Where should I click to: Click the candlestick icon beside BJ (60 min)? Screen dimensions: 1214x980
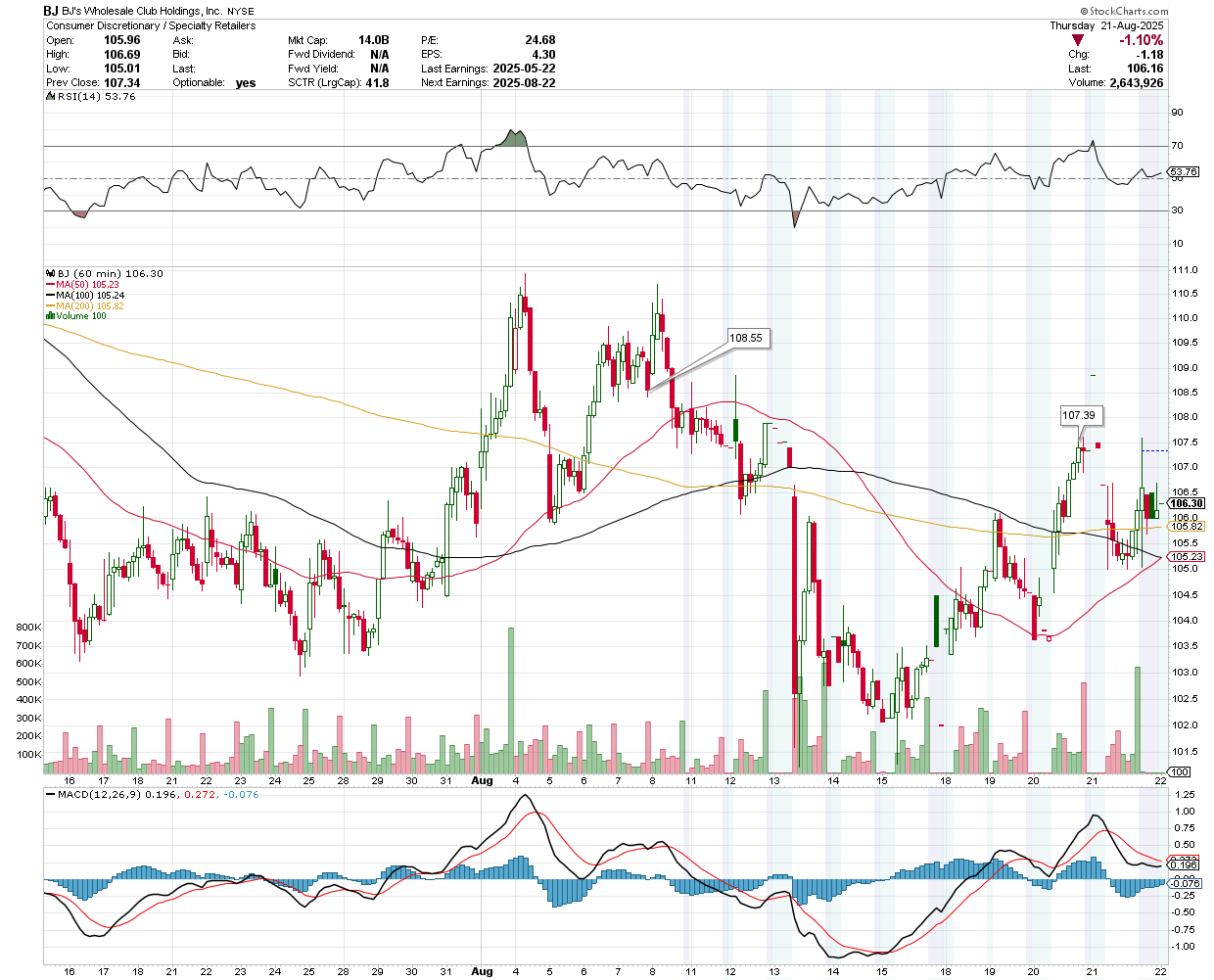(51, 274)
